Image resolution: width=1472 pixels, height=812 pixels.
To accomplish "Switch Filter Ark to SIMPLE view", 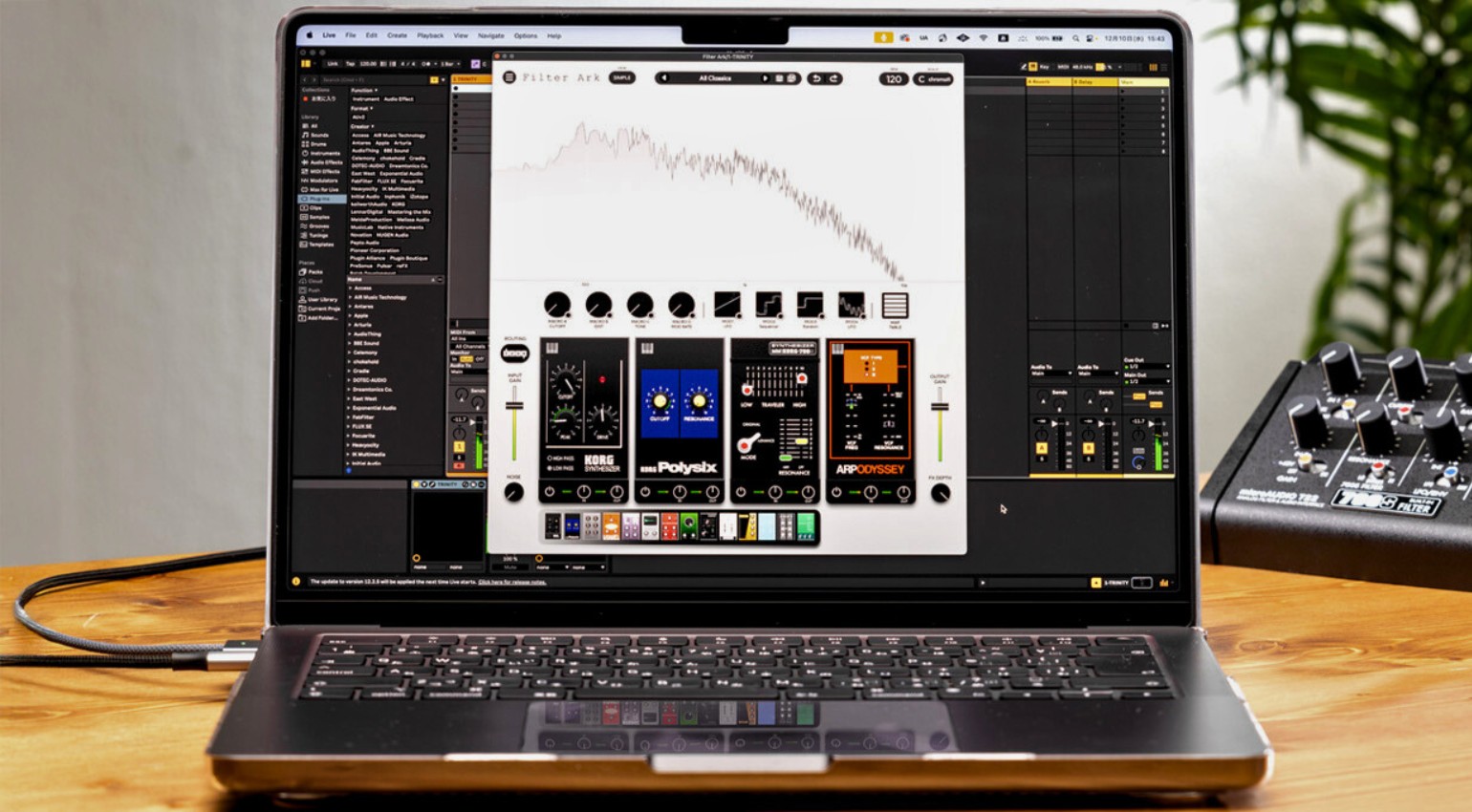I will click(x=622, y=79).
